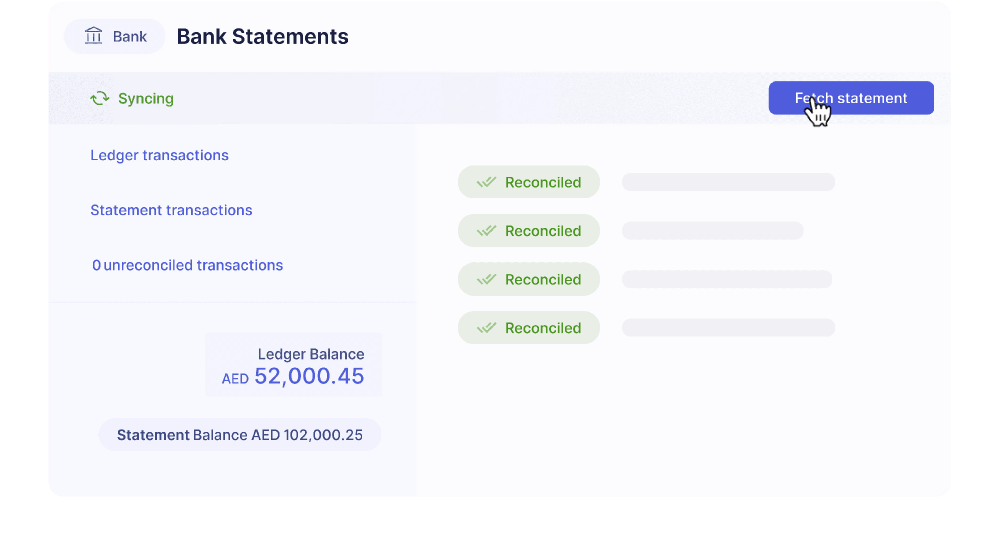This screenshot has width=998, height=547.
Task: Open Statement transactions link
Action: pos(171,210)
